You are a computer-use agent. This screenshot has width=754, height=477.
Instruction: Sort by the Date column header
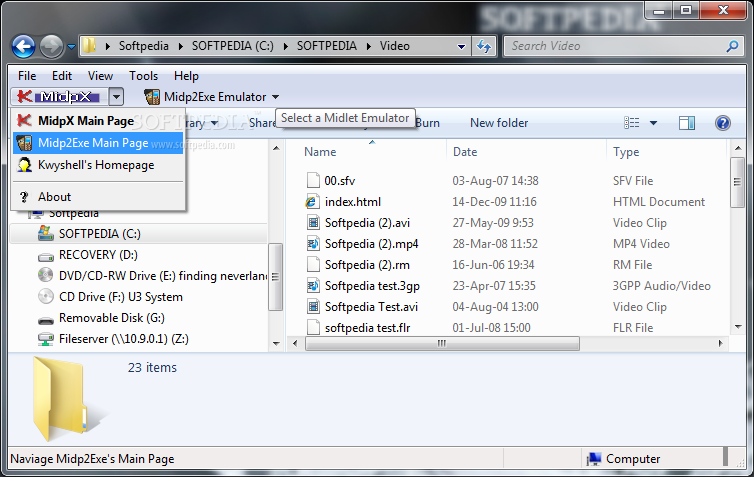[x=465, y=152]
